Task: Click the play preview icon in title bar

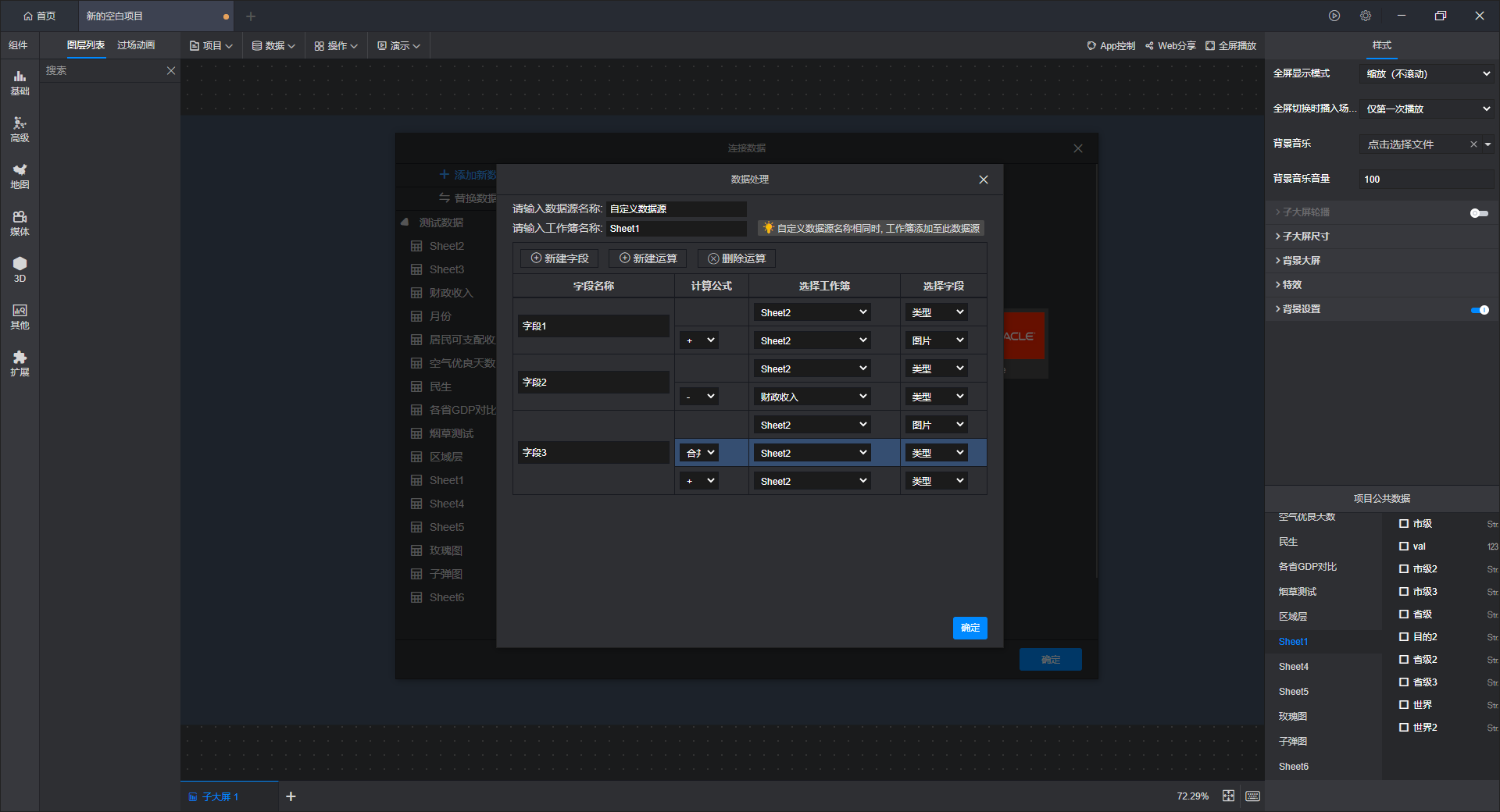Action: coord(1334,16)
